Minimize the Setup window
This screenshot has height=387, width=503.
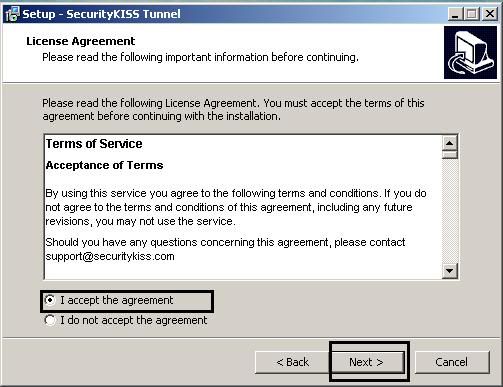pyautogui.click(x=455, y=14)
